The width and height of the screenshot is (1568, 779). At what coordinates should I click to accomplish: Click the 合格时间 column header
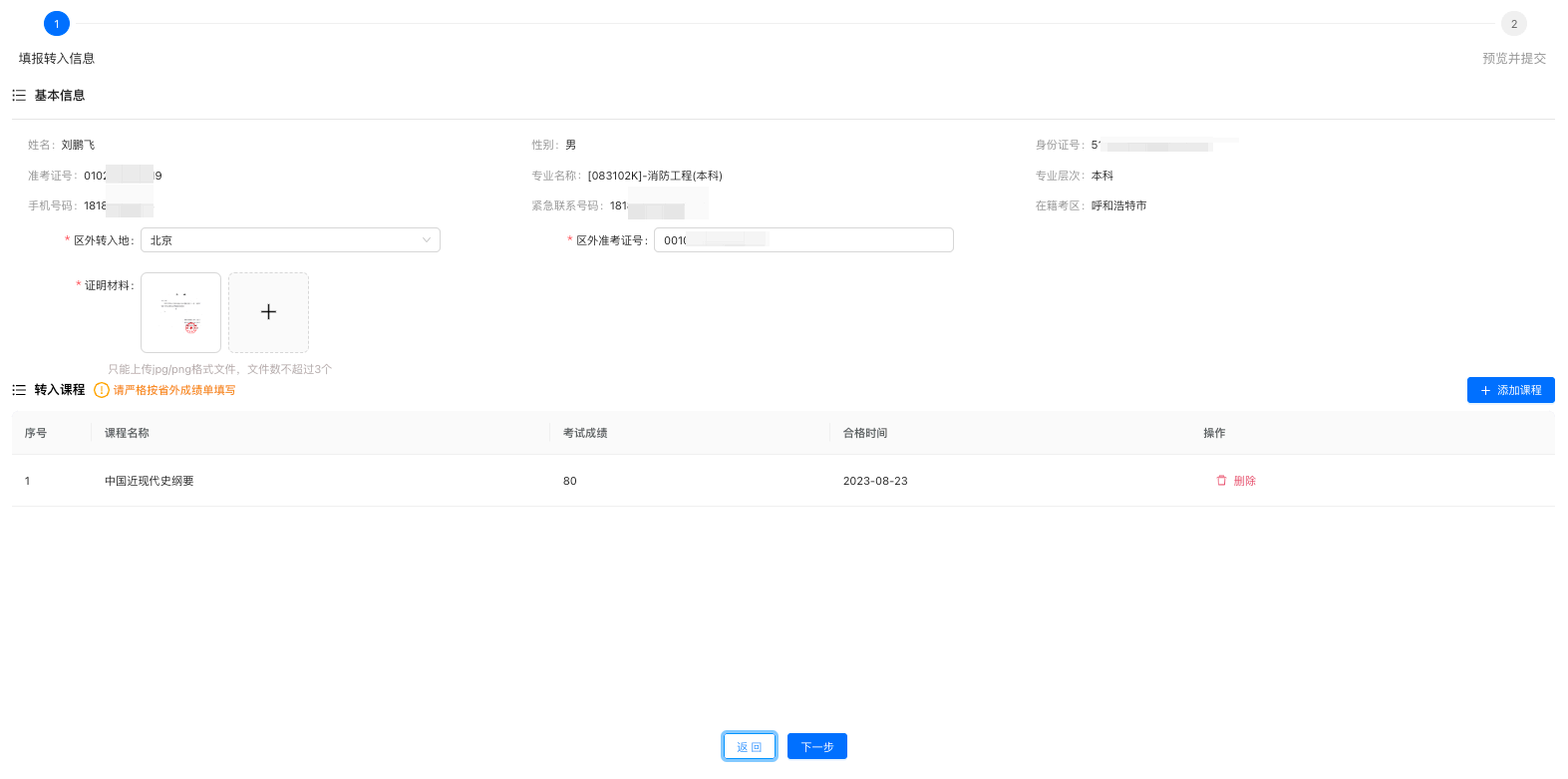865,433
